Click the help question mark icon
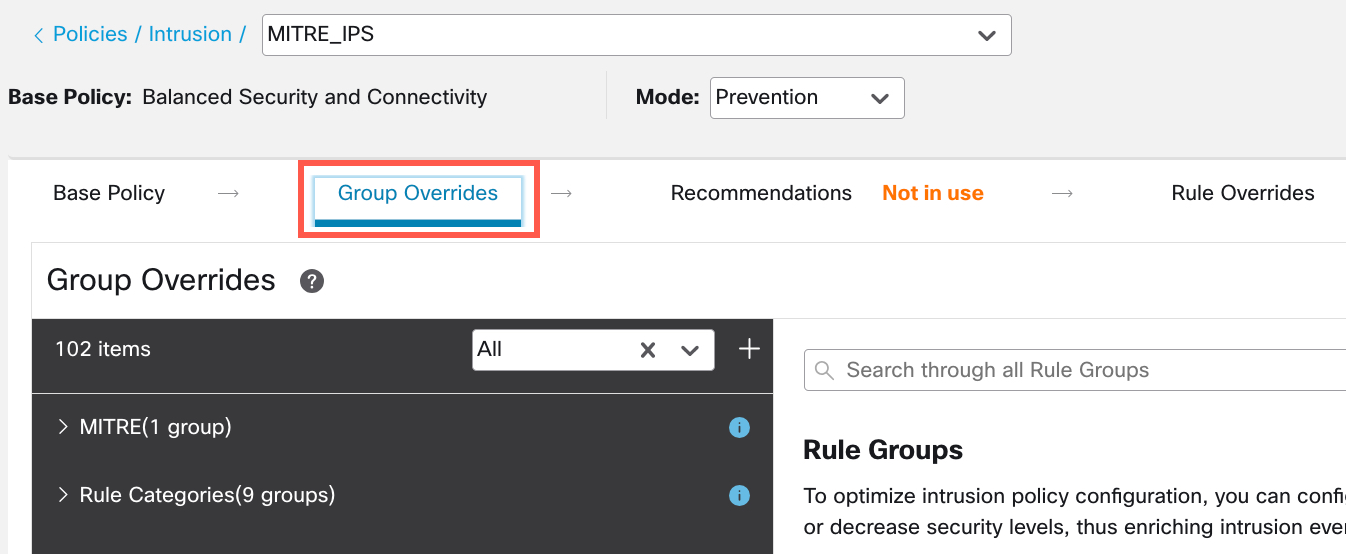 tap(312, 282)
